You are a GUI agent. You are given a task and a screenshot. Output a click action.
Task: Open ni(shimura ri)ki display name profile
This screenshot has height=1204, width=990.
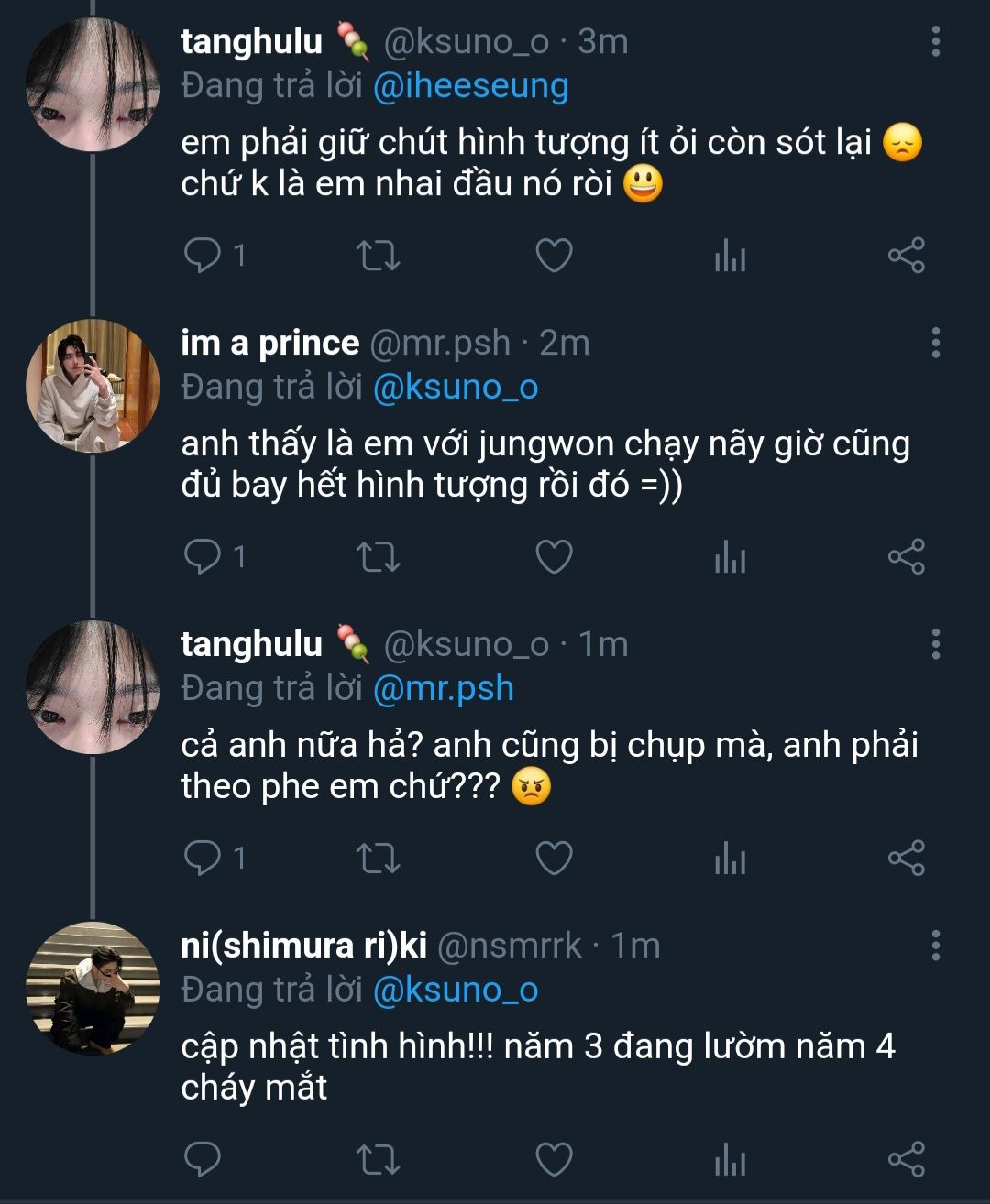point(304,945)
